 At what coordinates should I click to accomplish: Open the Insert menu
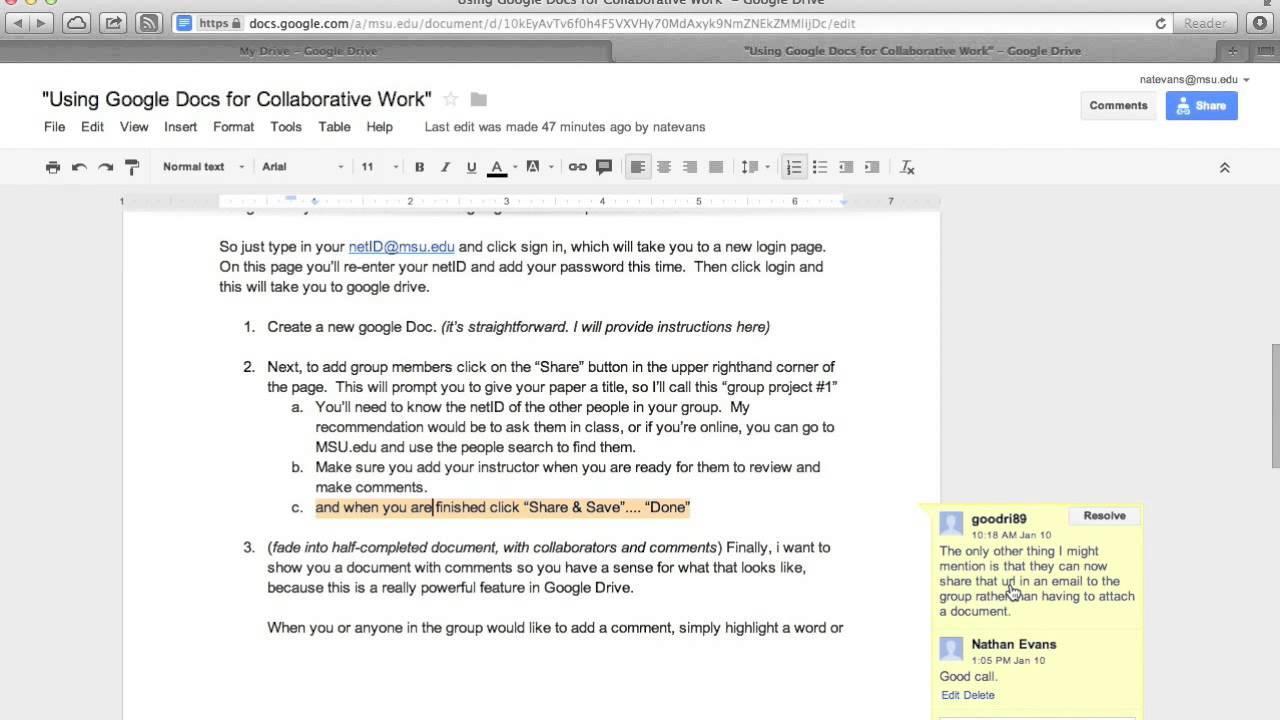point(180,127)
